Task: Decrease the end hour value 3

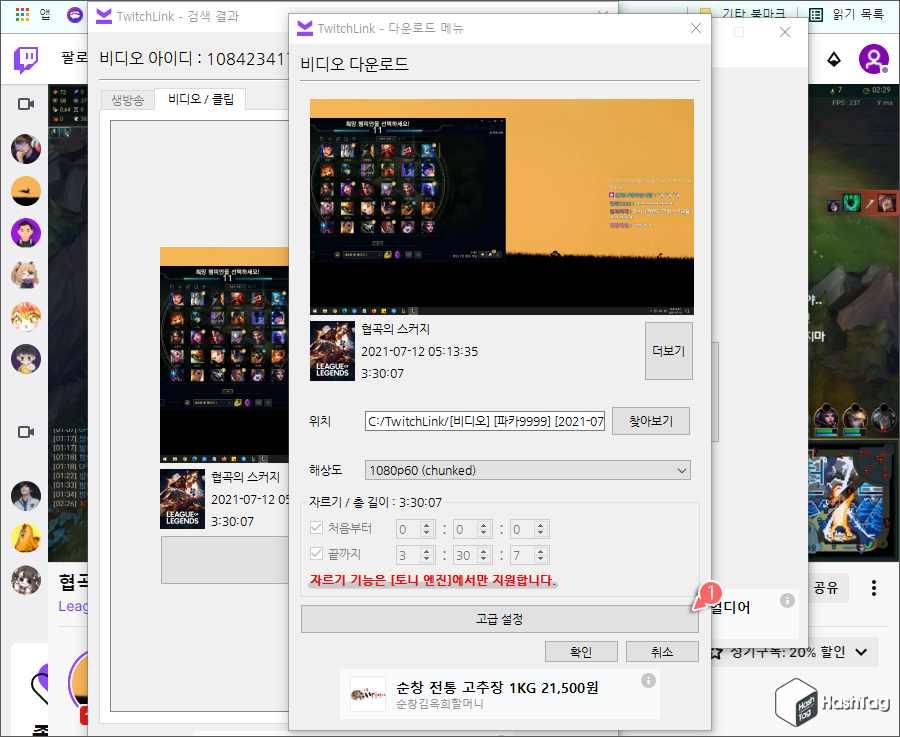Action: coord(426,559)
